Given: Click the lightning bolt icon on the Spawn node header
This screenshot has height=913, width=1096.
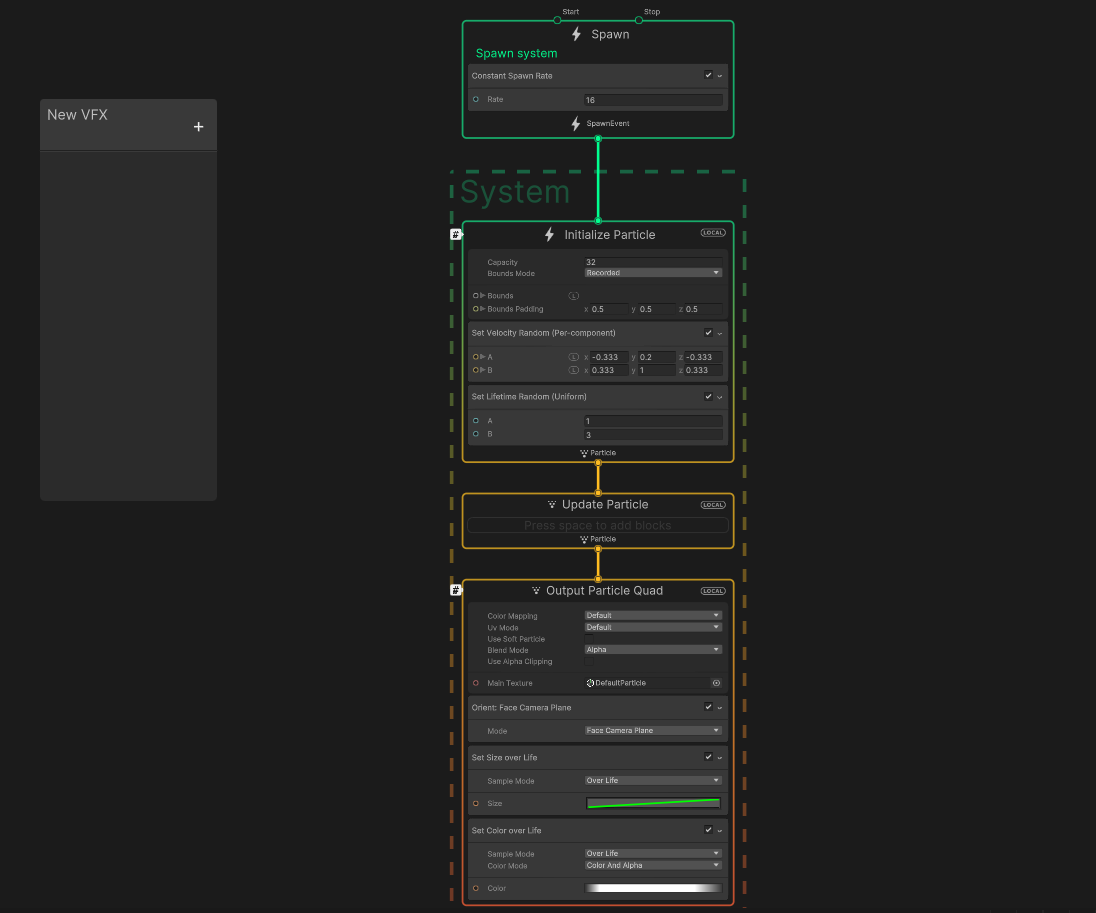Looking at the screenshot, I should pos(576,33).
